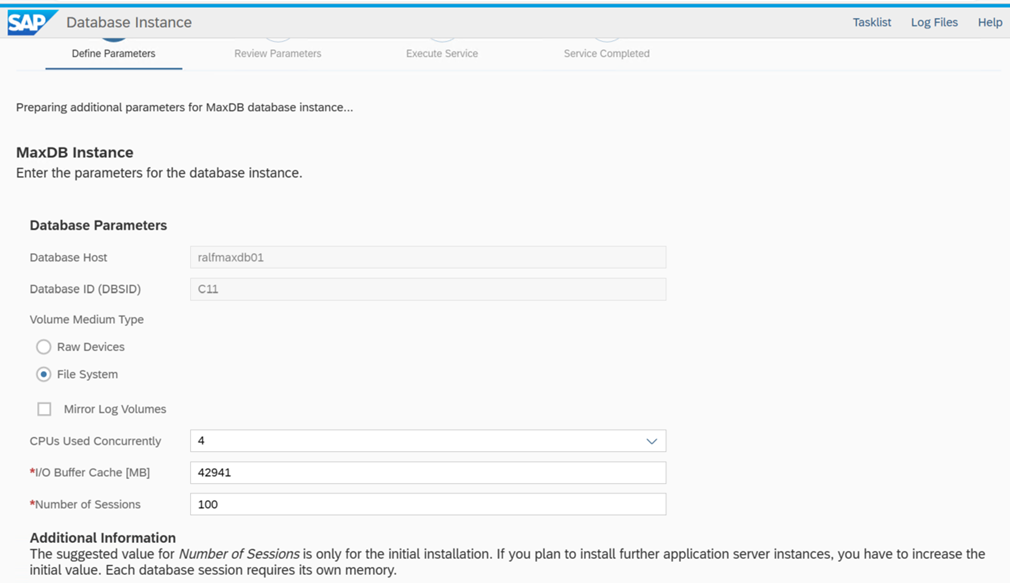The height and width of the screenshot is (583, 1010).
Task: Click the MaxDB Instance heading
Action: [75, 153]
